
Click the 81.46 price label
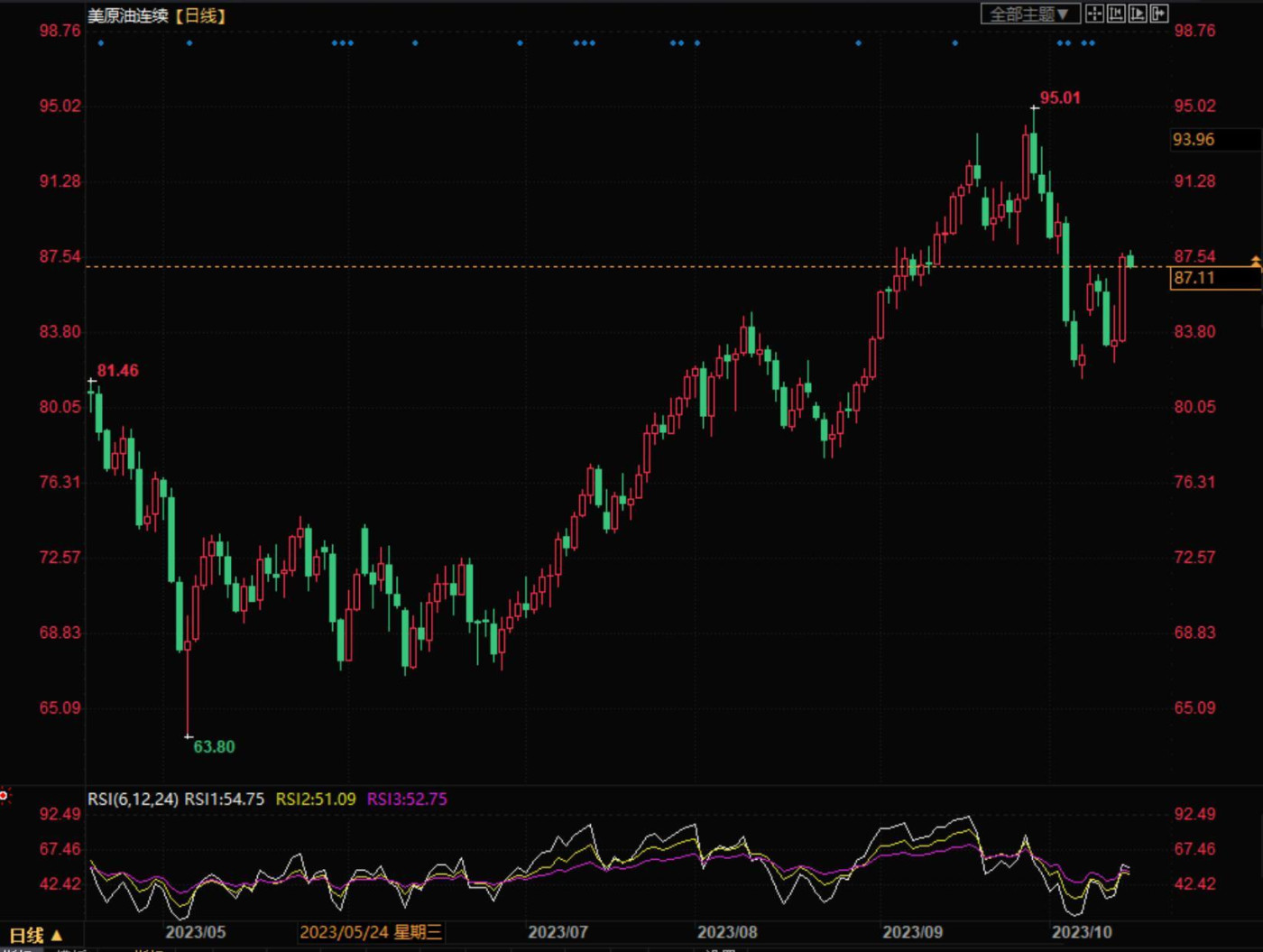117,370
